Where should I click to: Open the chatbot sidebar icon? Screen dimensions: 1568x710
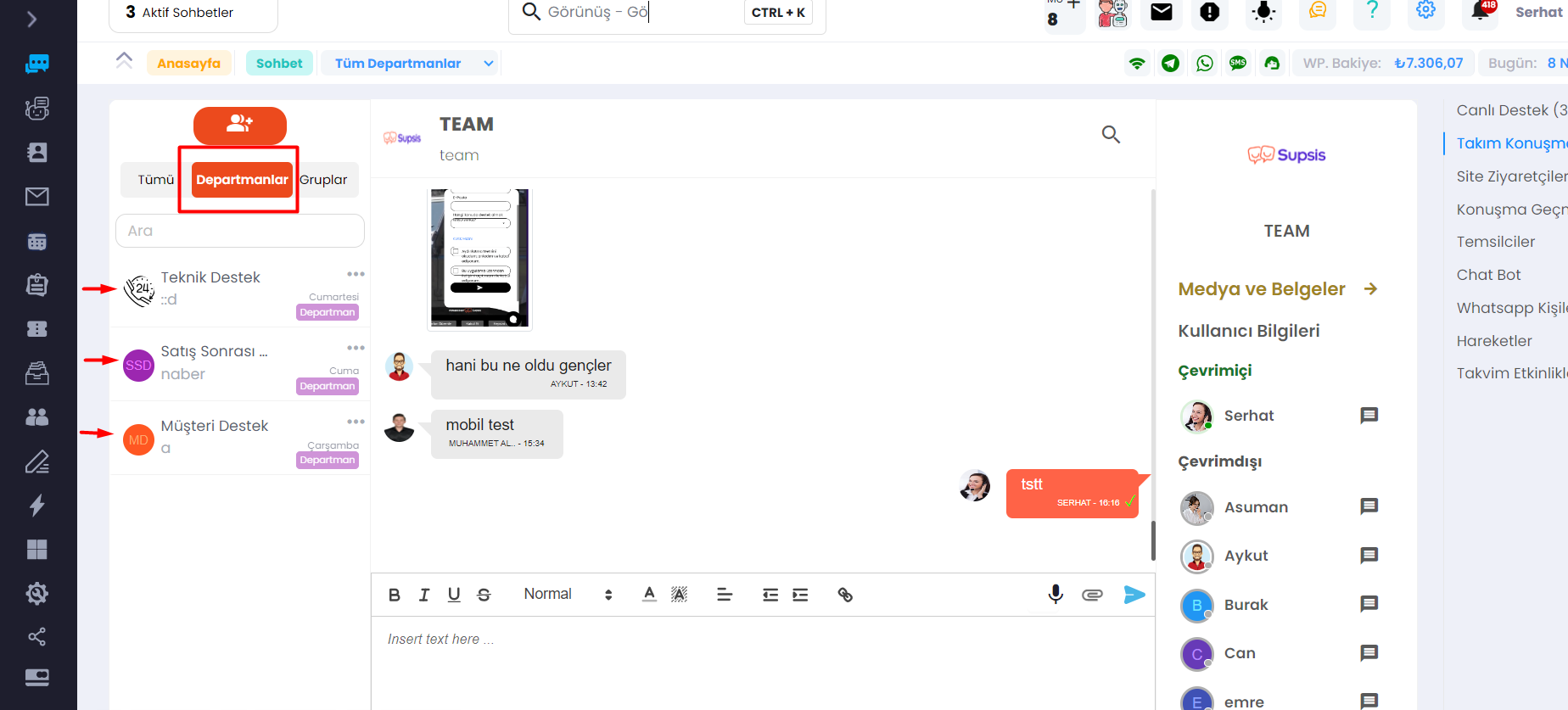pyautogui.click(x=37, y=108)
